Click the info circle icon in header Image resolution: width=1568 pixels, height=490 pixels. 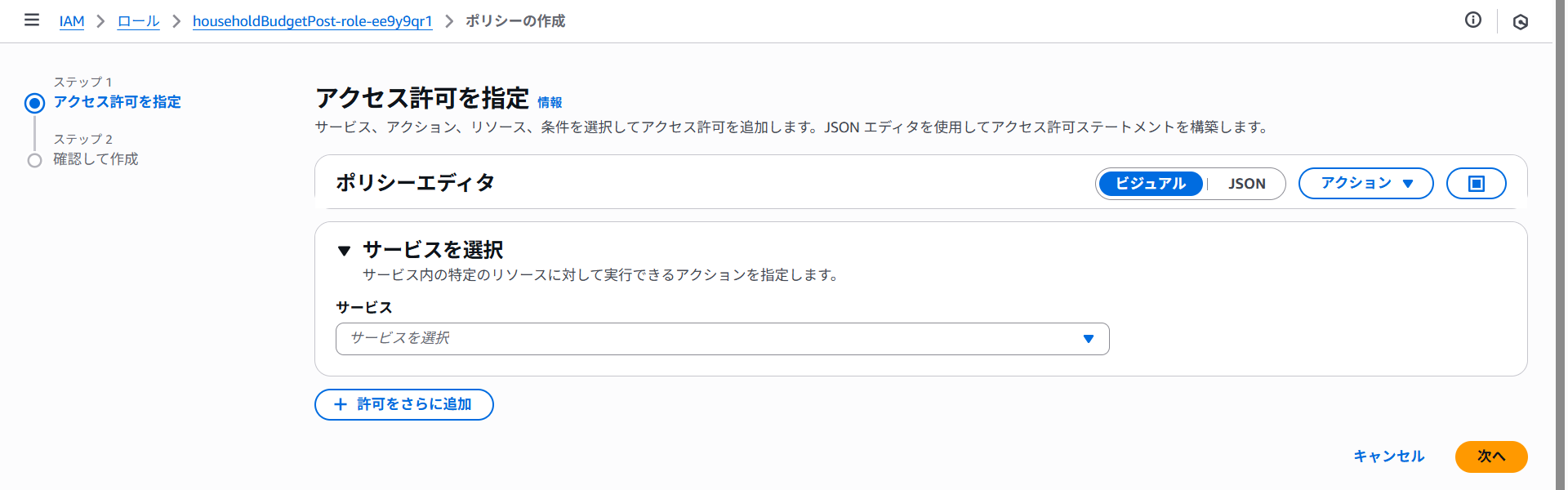click(x=1472, y=20)
